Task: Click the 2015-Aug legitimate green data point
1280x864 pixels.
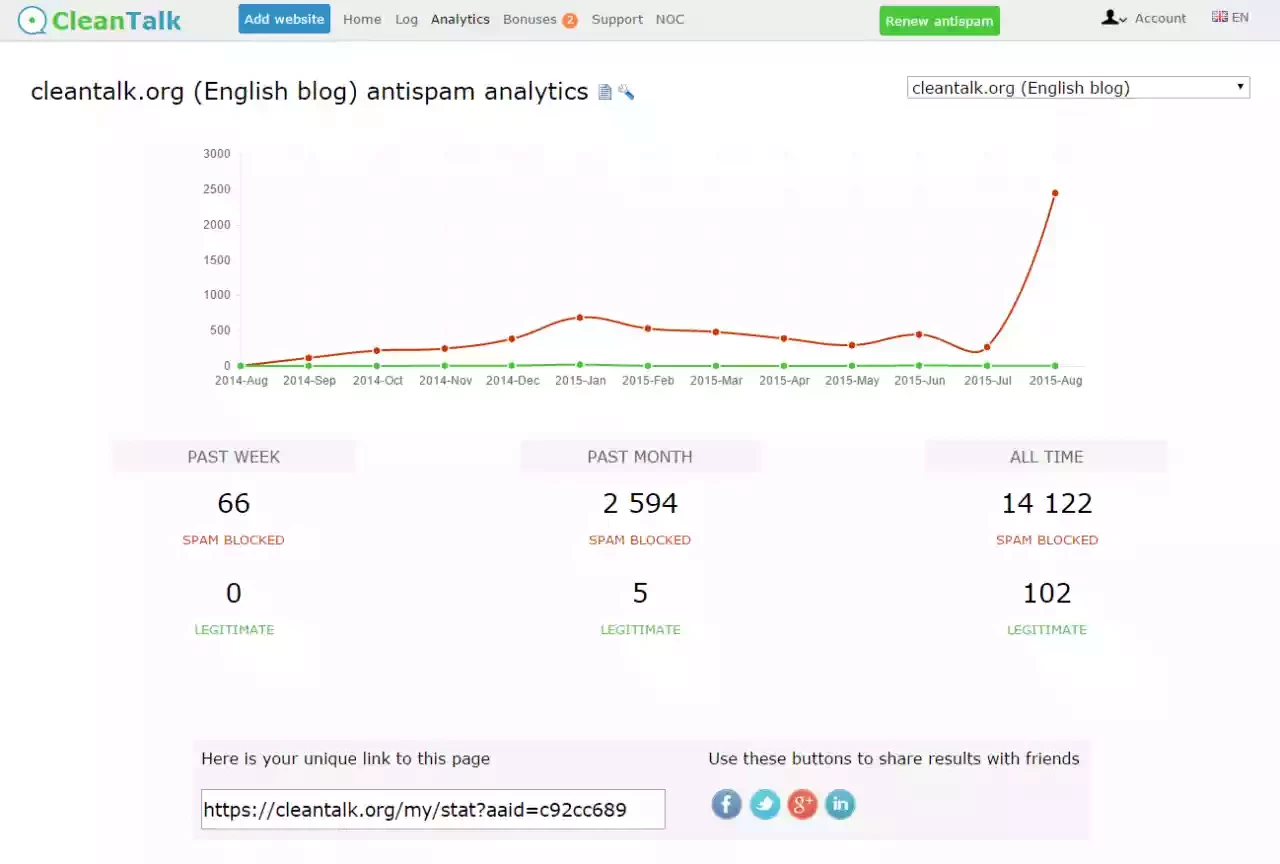Action: [x=1055, y=366]
